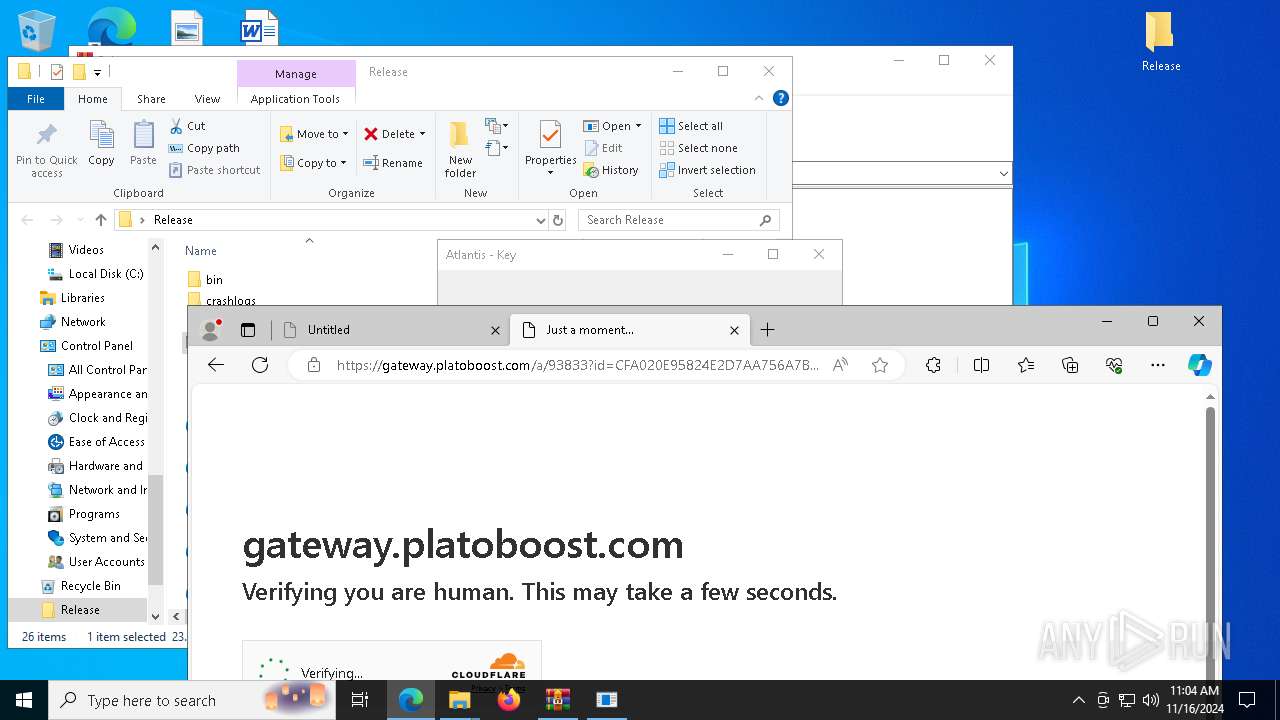Select User Accounts tree item
The height and width of the screenshot is (720, 1280).
(96, 562)
